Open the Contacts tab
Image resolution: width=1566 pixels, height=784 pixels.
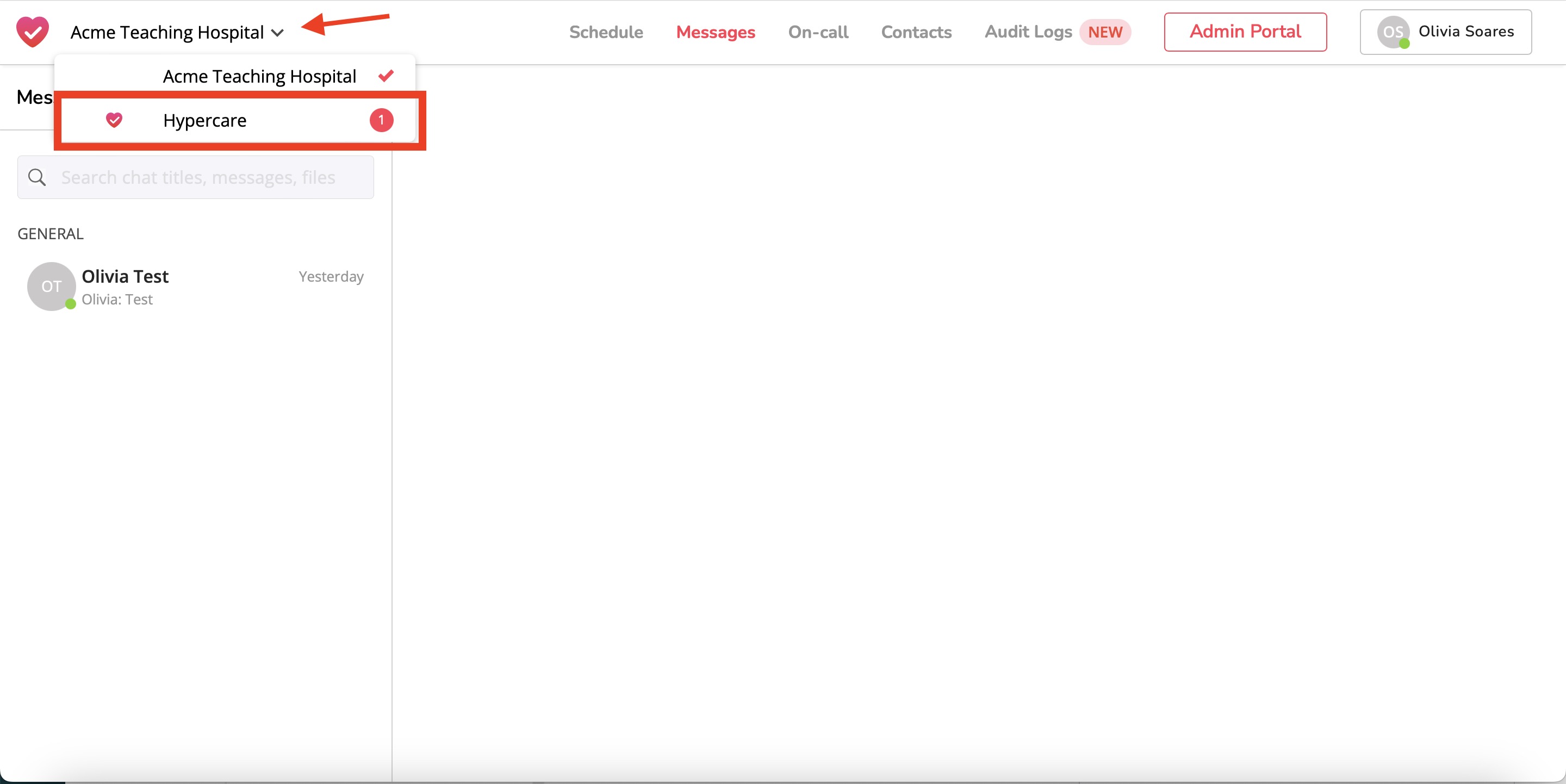(916, 32)
